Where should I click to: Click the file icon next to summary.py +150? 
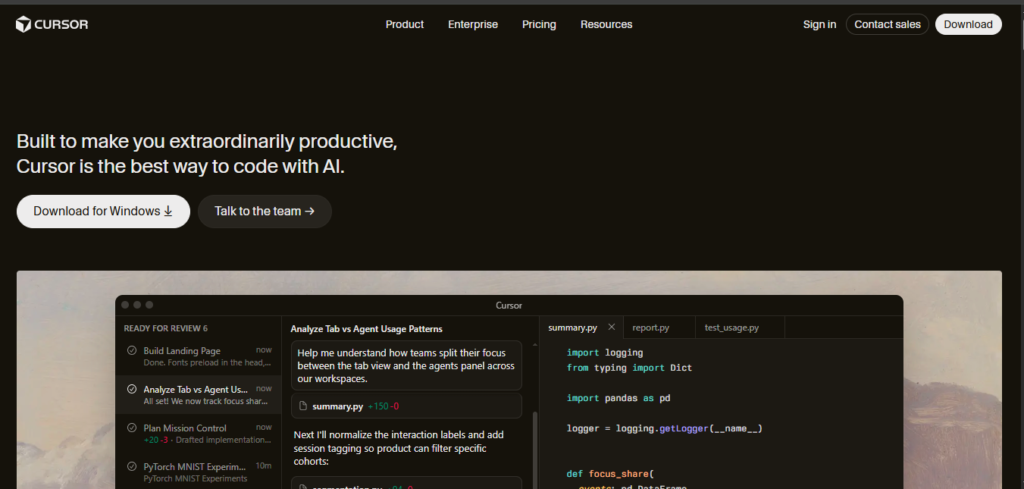click(302, 406)
